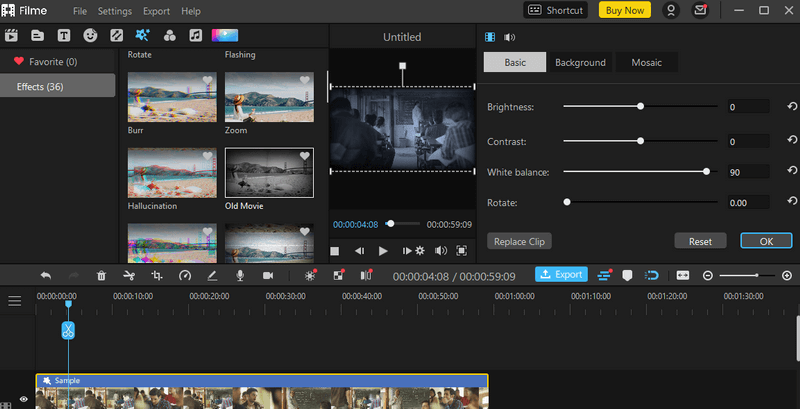
Task: Open the Audio music note icon
Action: (195, 36)
